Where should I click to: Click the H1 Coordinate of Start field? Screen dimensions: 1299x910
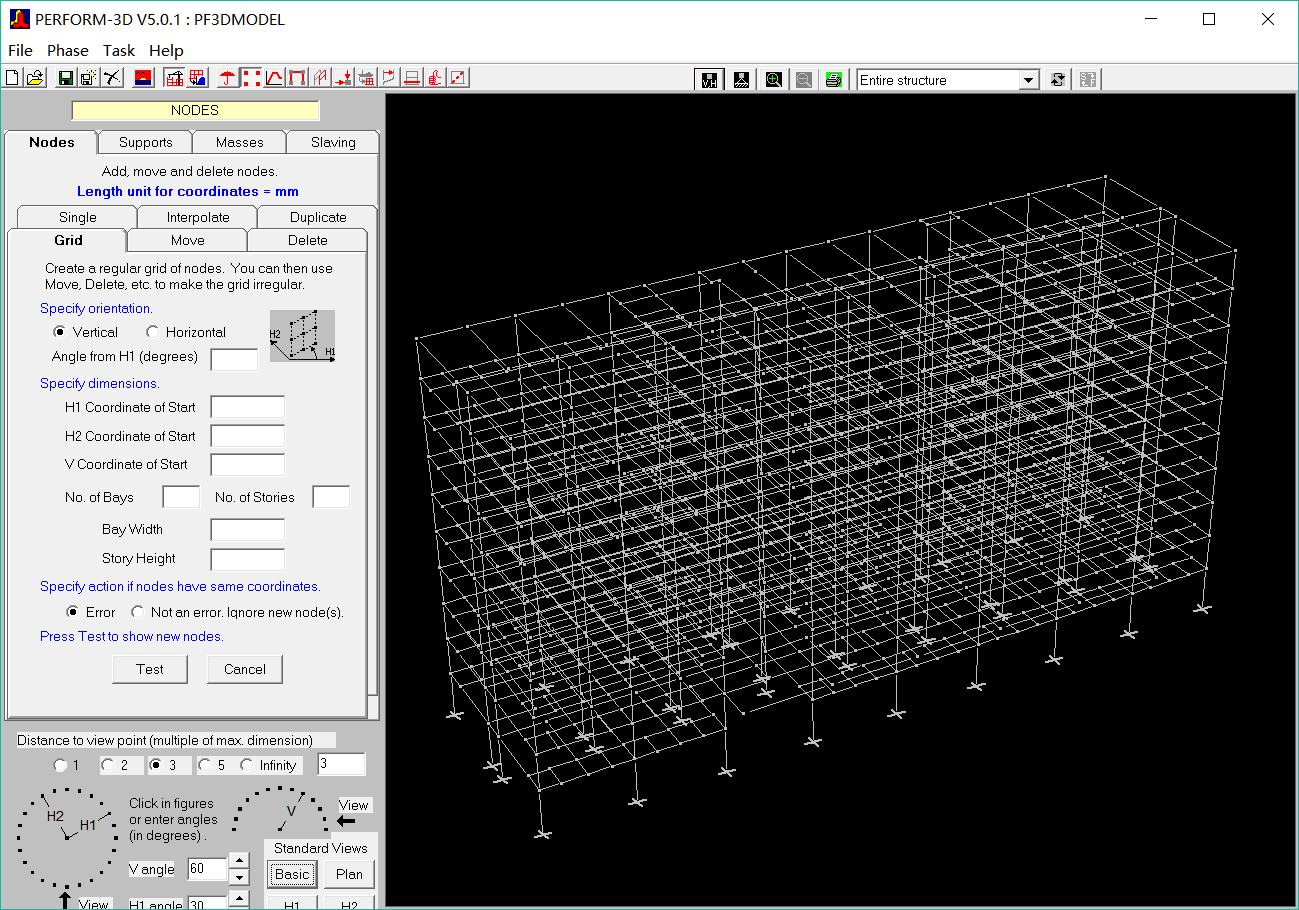[x=248, y=407]
